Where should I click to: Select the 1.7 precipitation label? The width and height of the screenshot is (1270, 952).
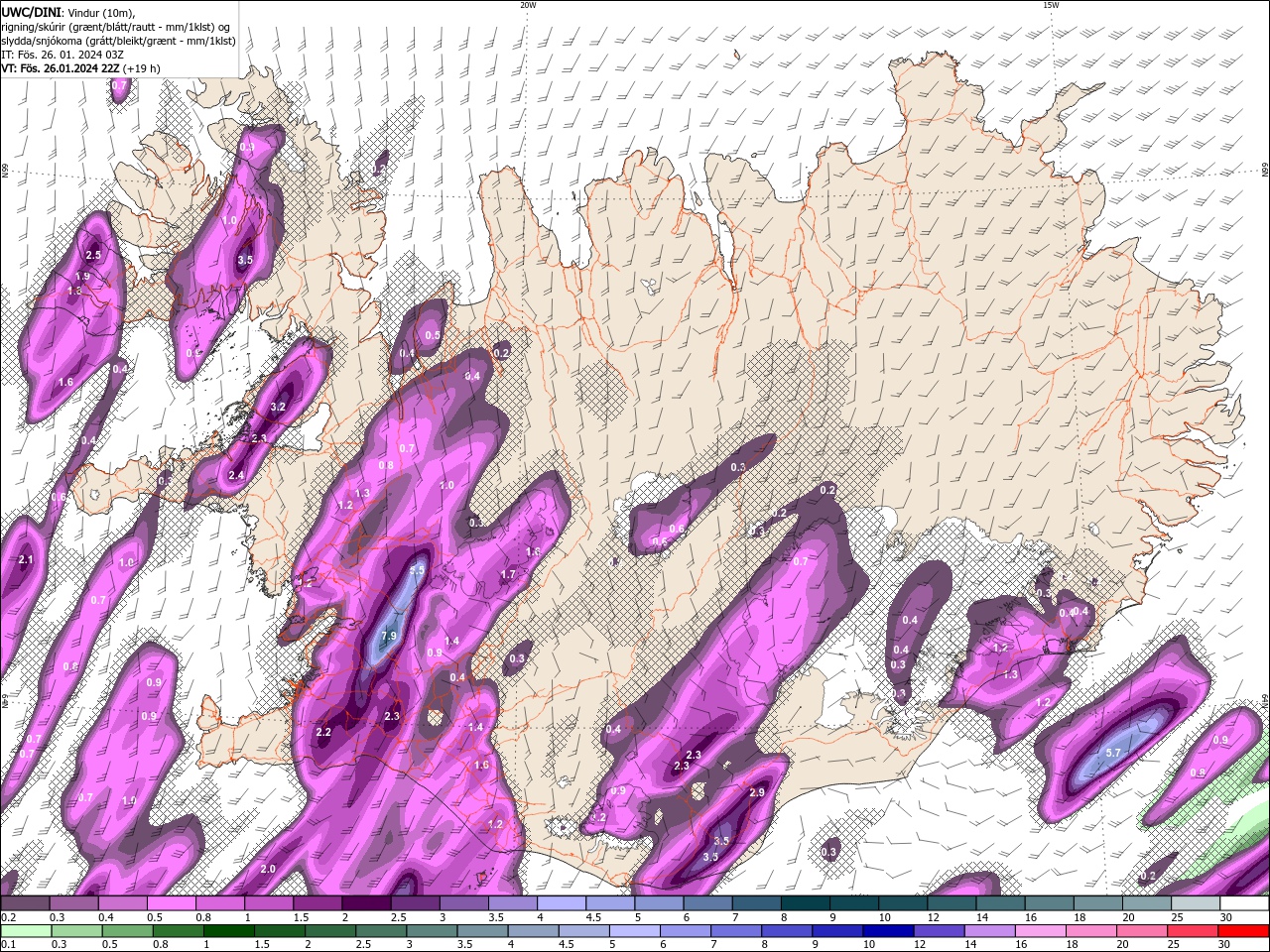point(508,574)
